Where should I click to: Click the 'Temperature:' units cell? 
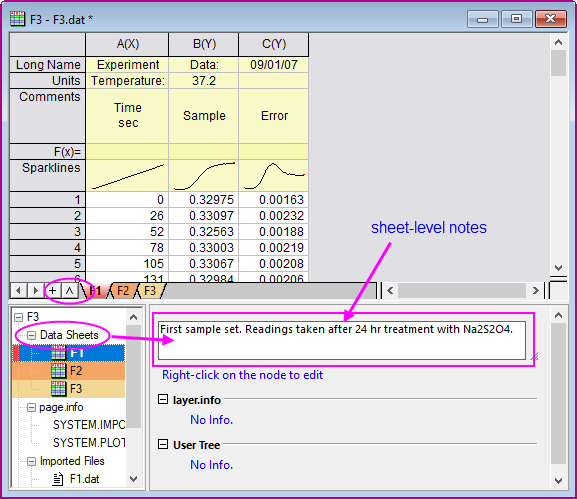tap(127, 81)
